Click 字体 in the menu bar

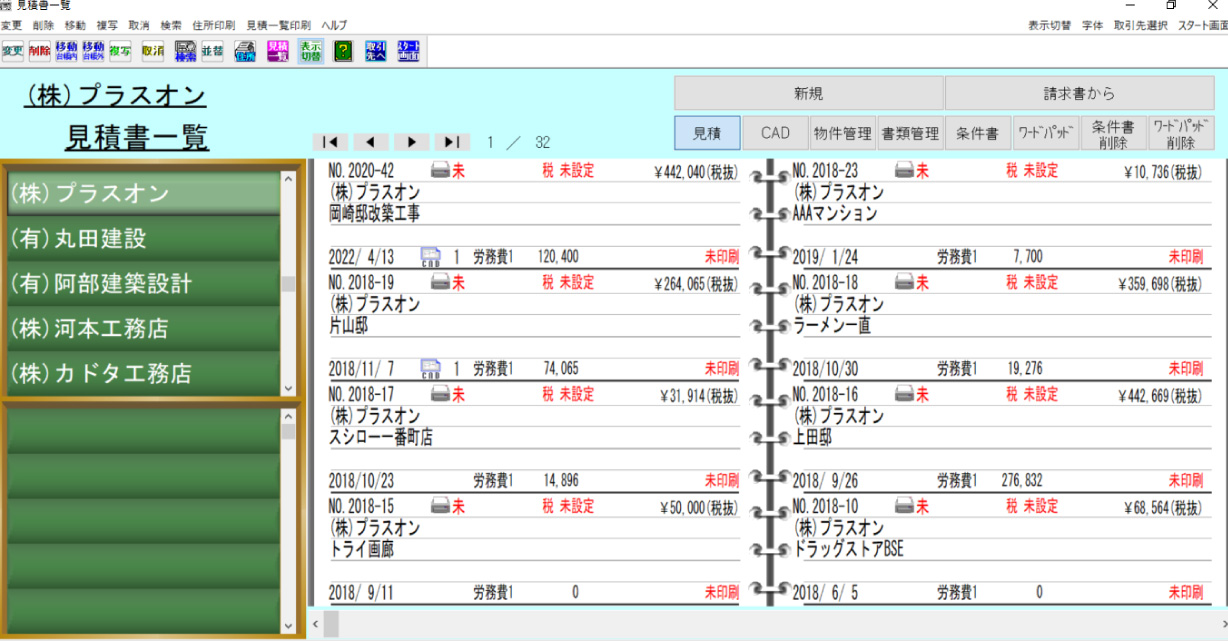click(x=1092, y=25)
